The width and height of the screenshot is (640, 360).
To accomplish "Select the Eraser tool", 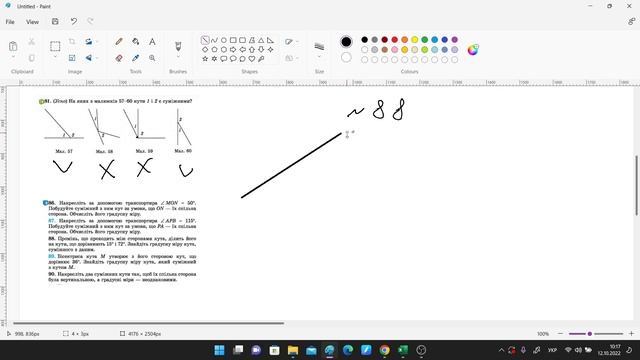I will (119, 58).
